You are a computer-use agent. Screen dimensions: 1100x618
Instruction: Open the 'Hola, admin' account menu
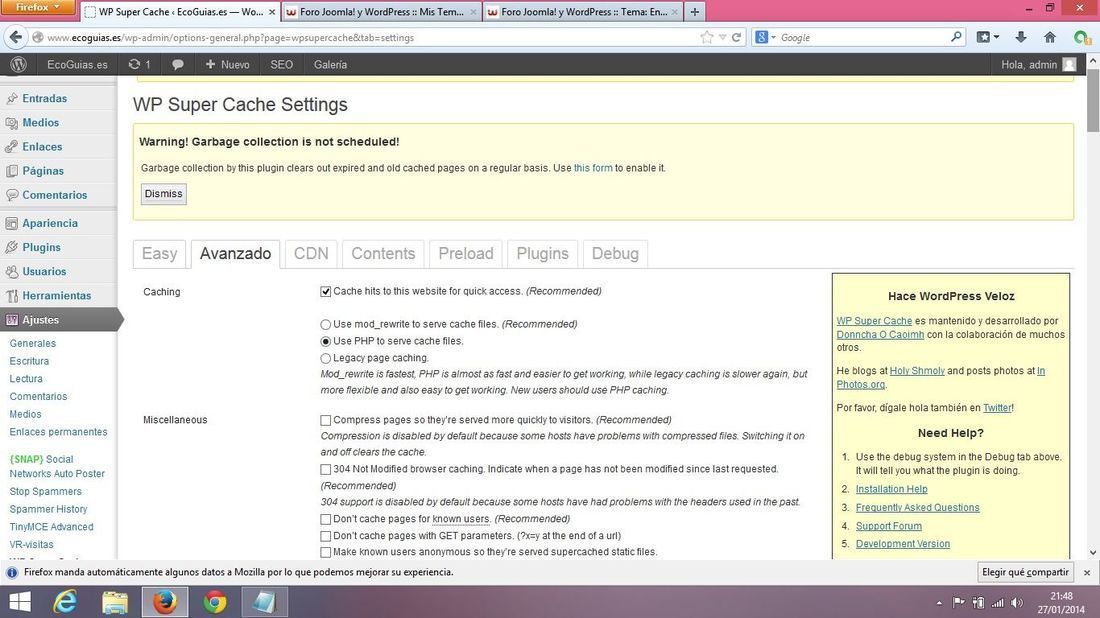click(1038, 65)
